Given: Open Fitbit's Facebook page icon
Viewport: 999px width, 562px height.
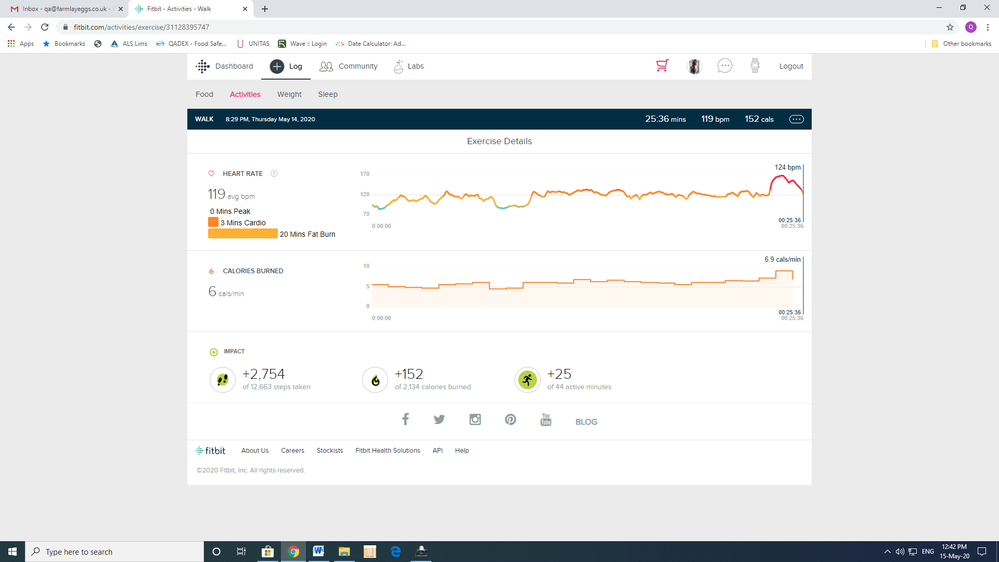Looking at the screenshot, I should (x=405, y=419).
